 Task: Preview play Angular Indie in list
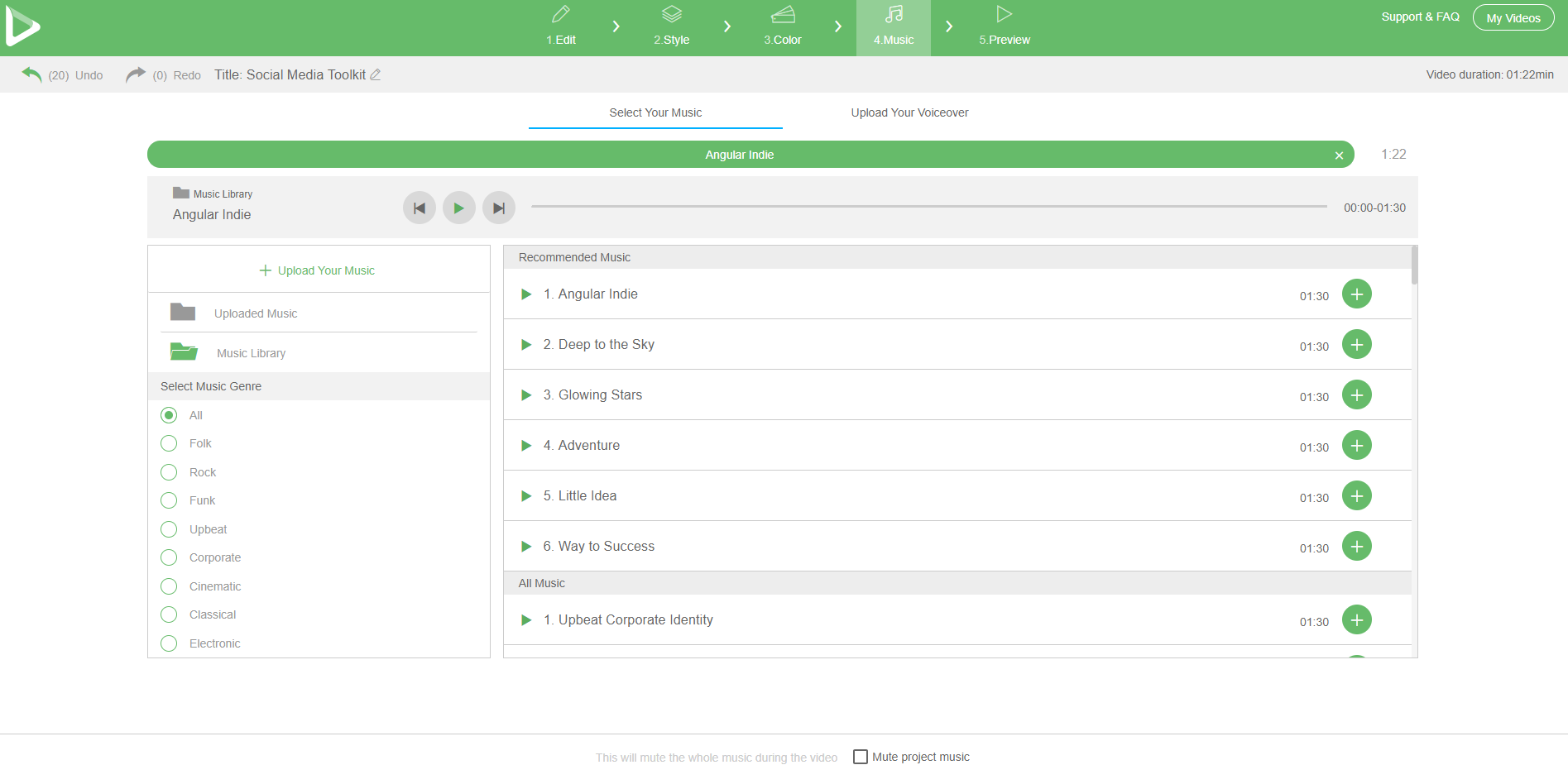526,294
